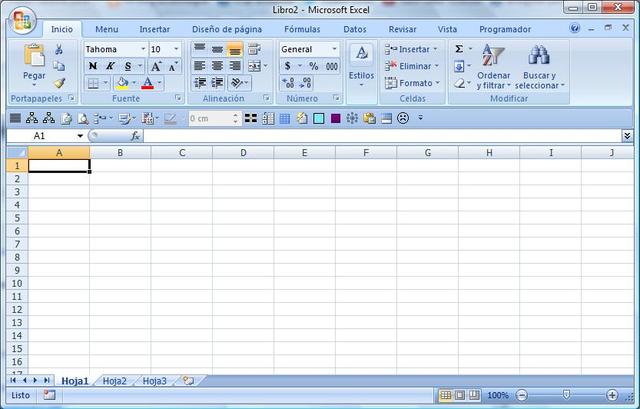
Task: Center text horizontally
Action: pyautogui.click(x=217, y=66)
